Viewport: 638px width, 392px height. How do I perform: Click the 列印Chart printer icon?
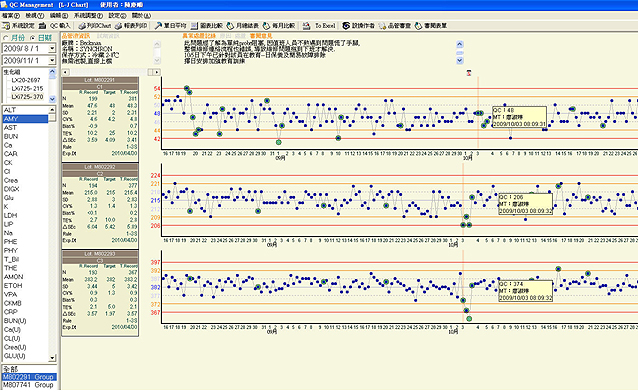(x=82, y=26)
